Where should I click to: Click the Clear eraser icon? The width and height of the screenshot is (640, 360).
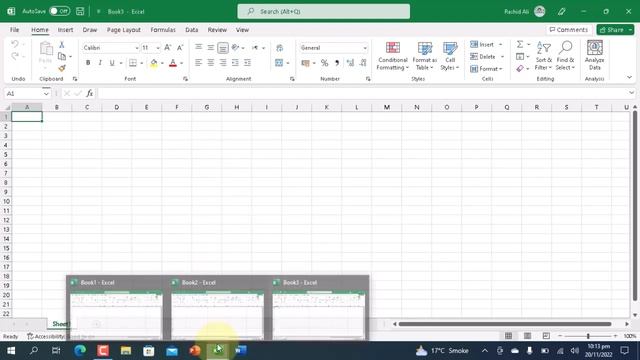(x=520, y=69)
